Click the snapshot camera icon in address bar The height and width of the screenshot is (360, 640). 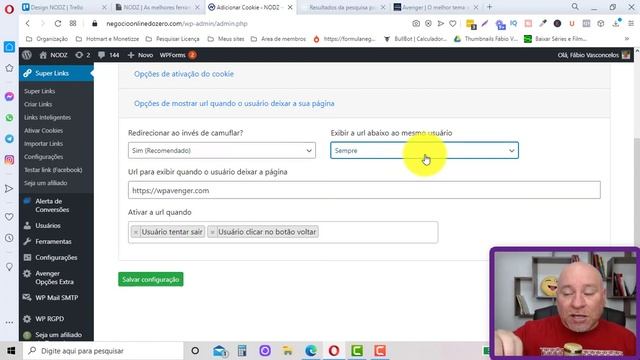416,24
